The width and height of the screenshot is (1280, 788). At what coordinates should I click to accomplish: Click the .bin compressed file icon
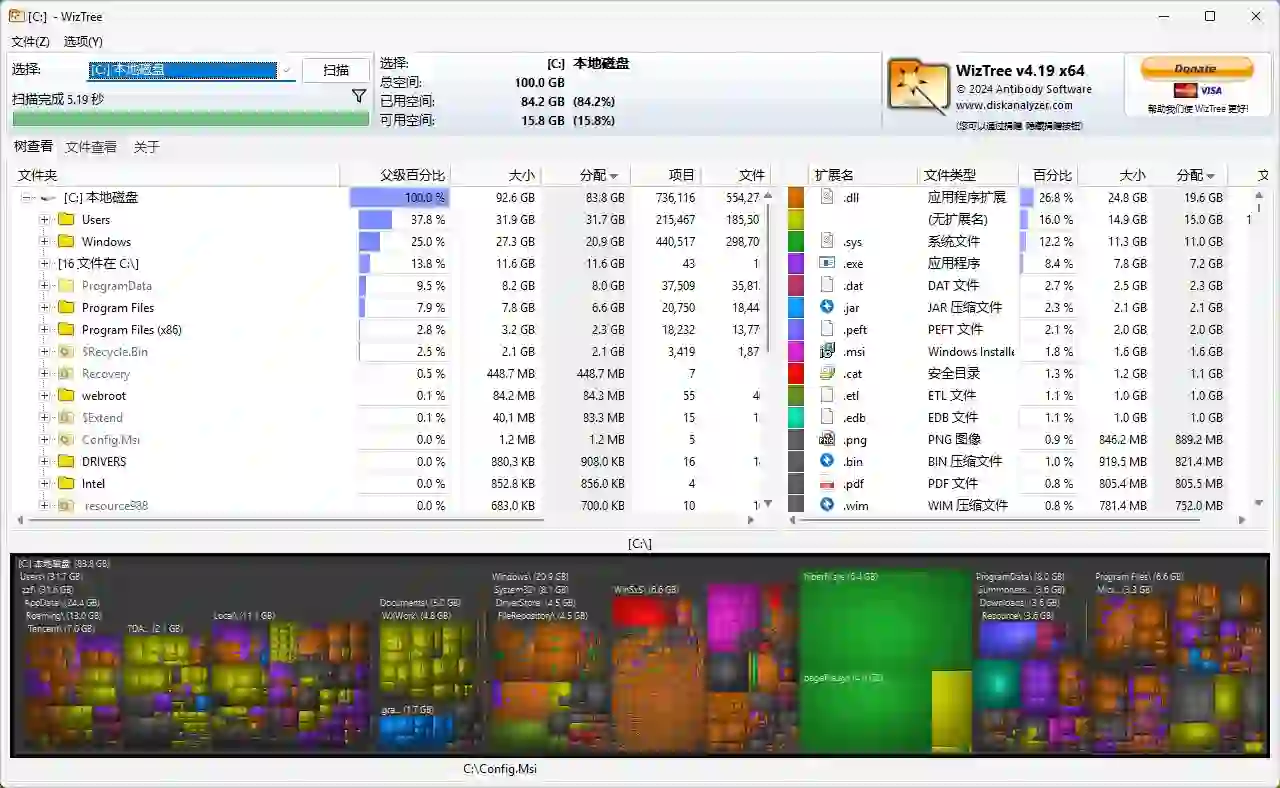click(828, 461)
